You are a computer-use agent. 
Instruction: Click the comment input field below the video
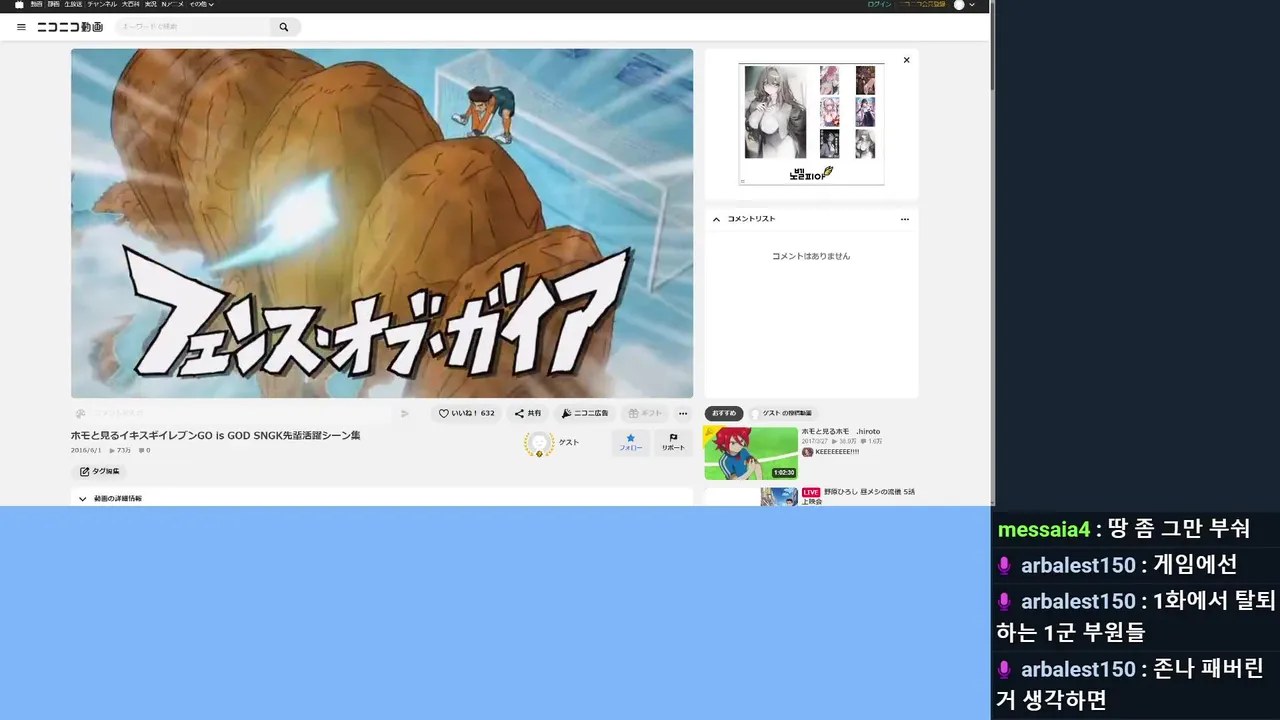click(240, 413)
